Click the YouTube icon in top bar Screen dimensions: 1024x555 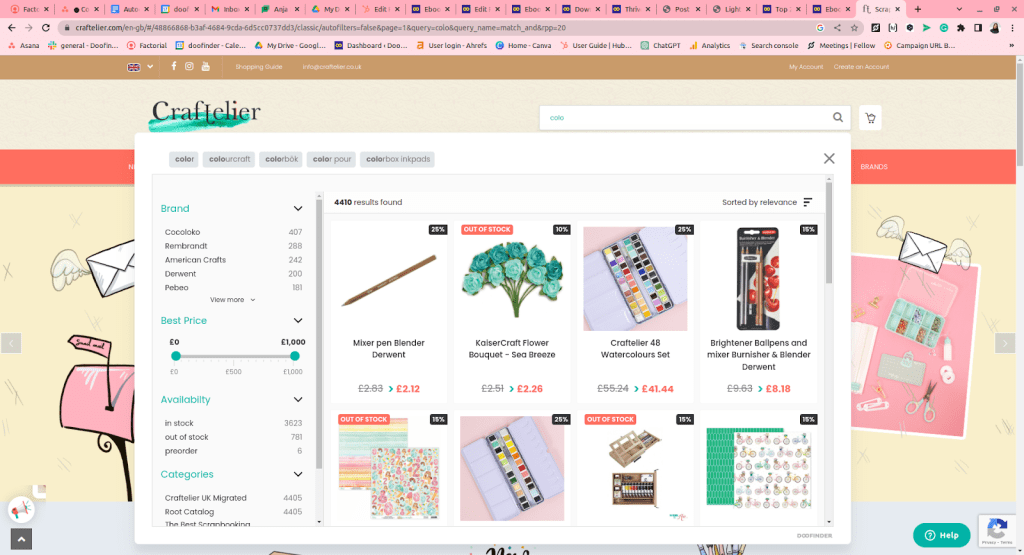click(206, 66)
